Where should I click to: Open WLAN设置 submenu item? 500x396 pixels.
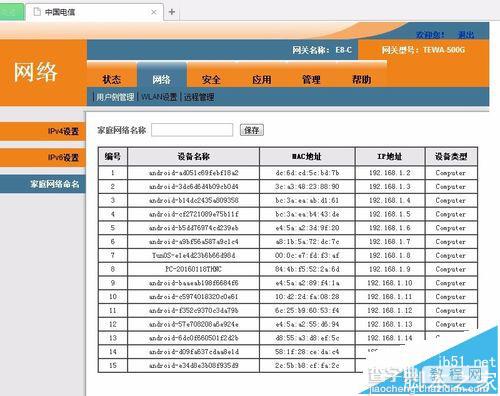click(159, 97)
